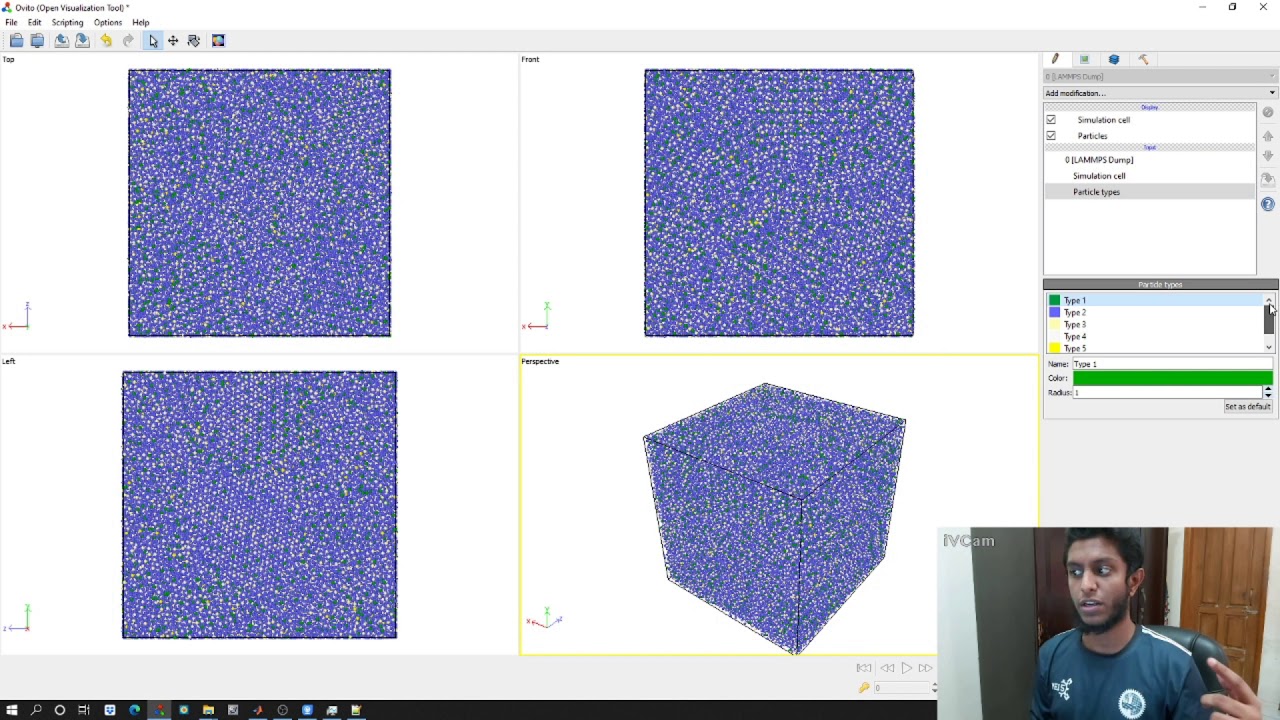Open the Windows taskbar search
1280x720 pixels.
36,710
